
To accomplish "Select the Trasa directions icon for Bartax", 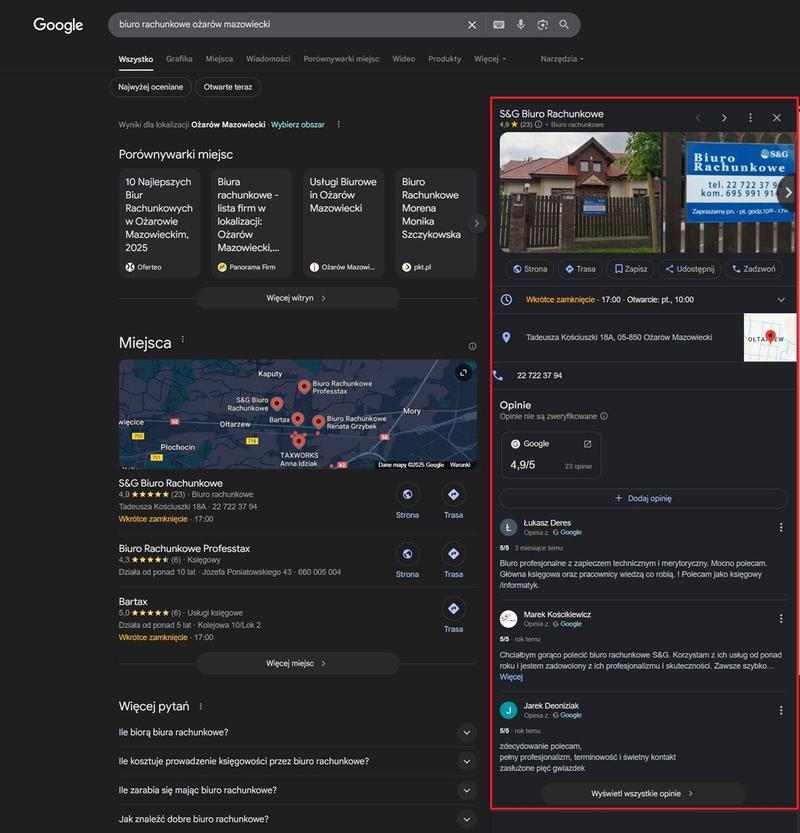I will pyautogui.click(x=453, y=609).
